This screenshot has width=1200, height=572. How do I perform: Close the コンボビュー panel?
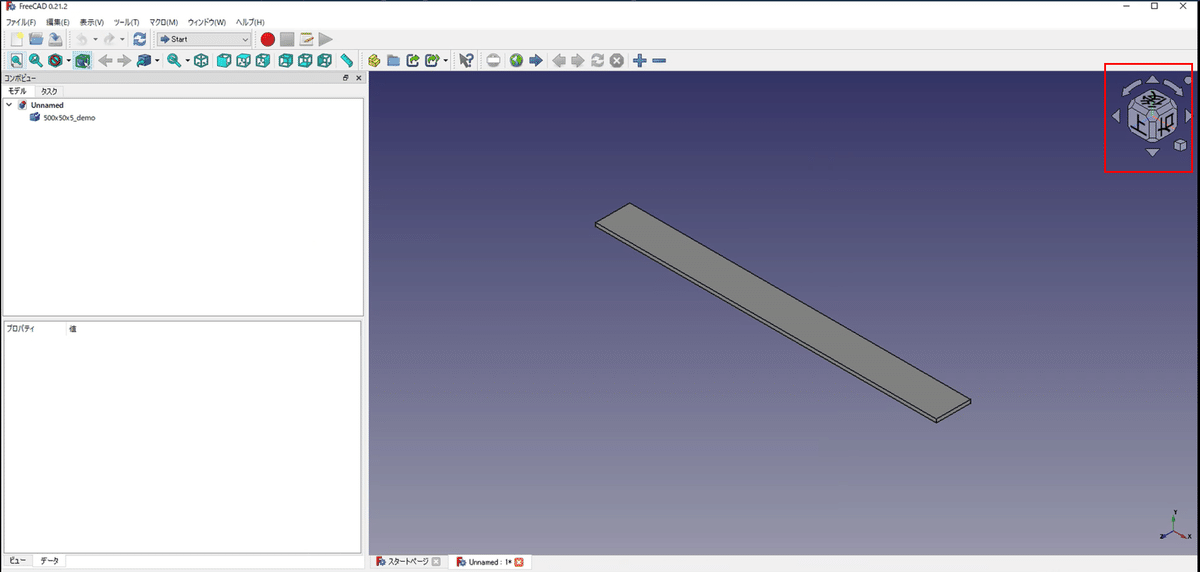pos(359,77)
